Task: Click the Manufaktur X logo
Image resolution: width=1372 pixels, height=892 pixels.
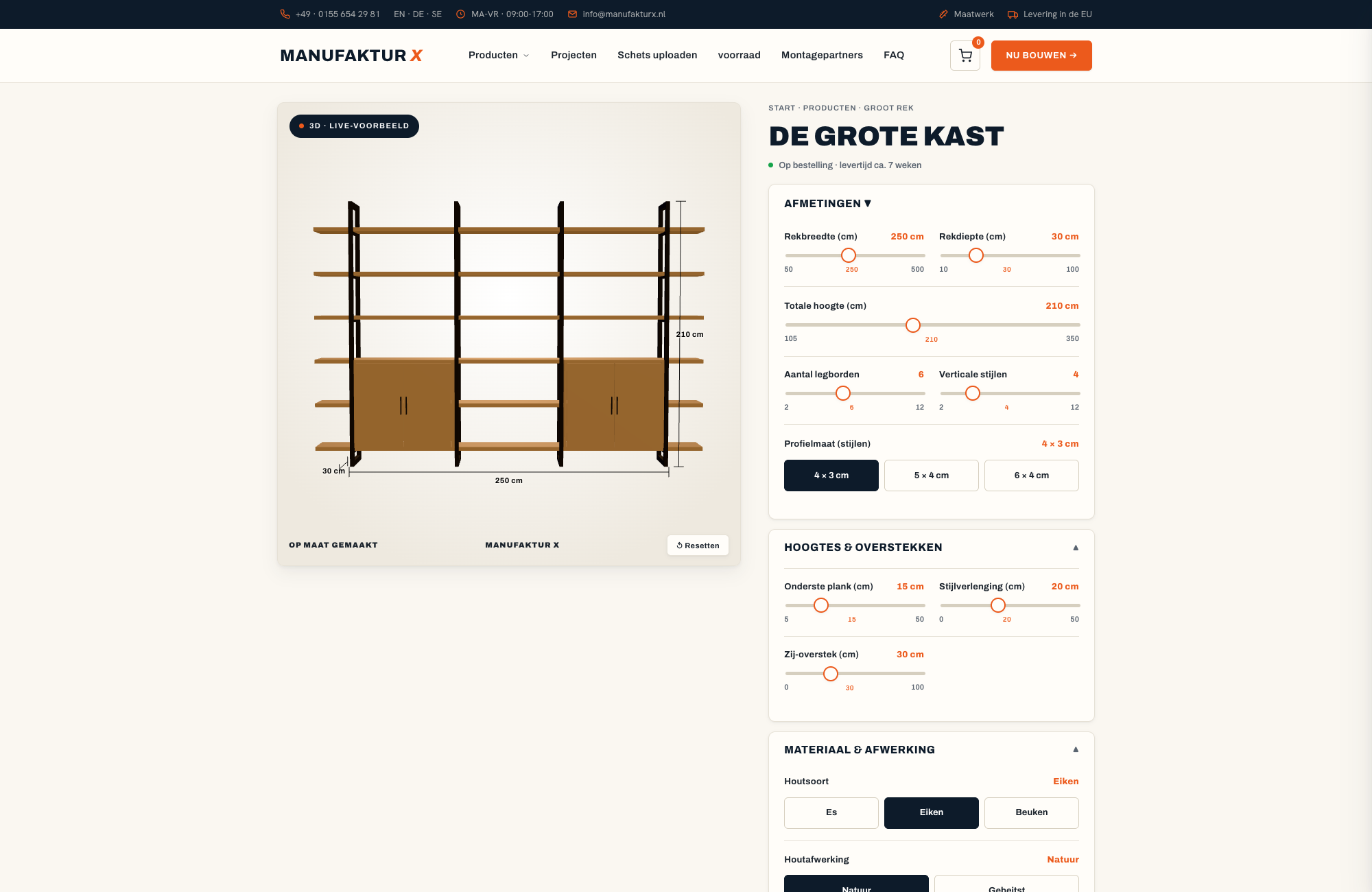Action: tap(351, 56)
